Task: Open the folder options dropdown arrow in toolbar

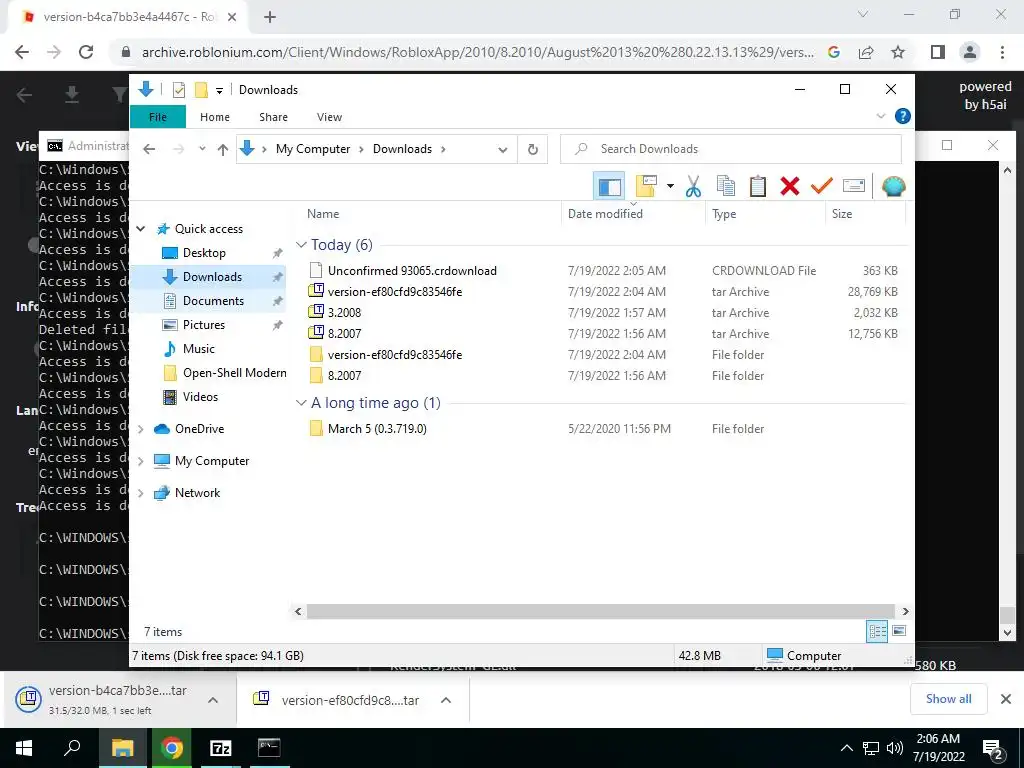Action: (670, 187)
